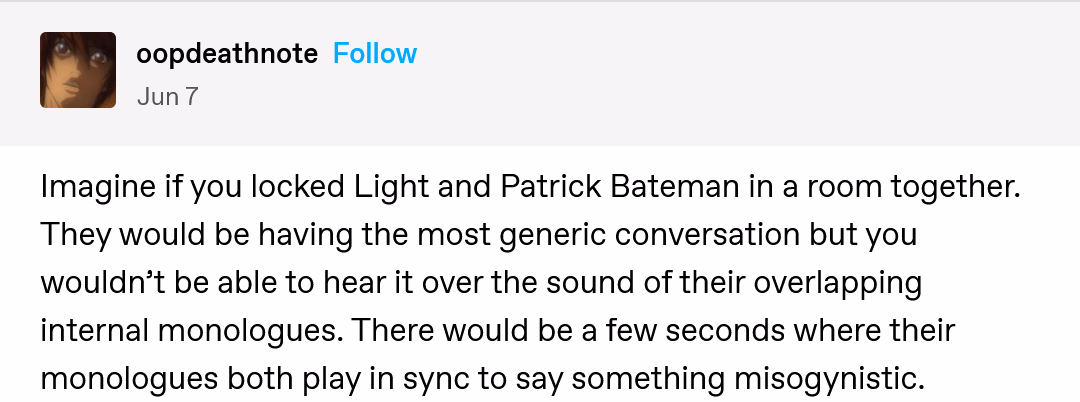Visit the oopdeathnote username link

pyautogui.click(x=227, y=53)
